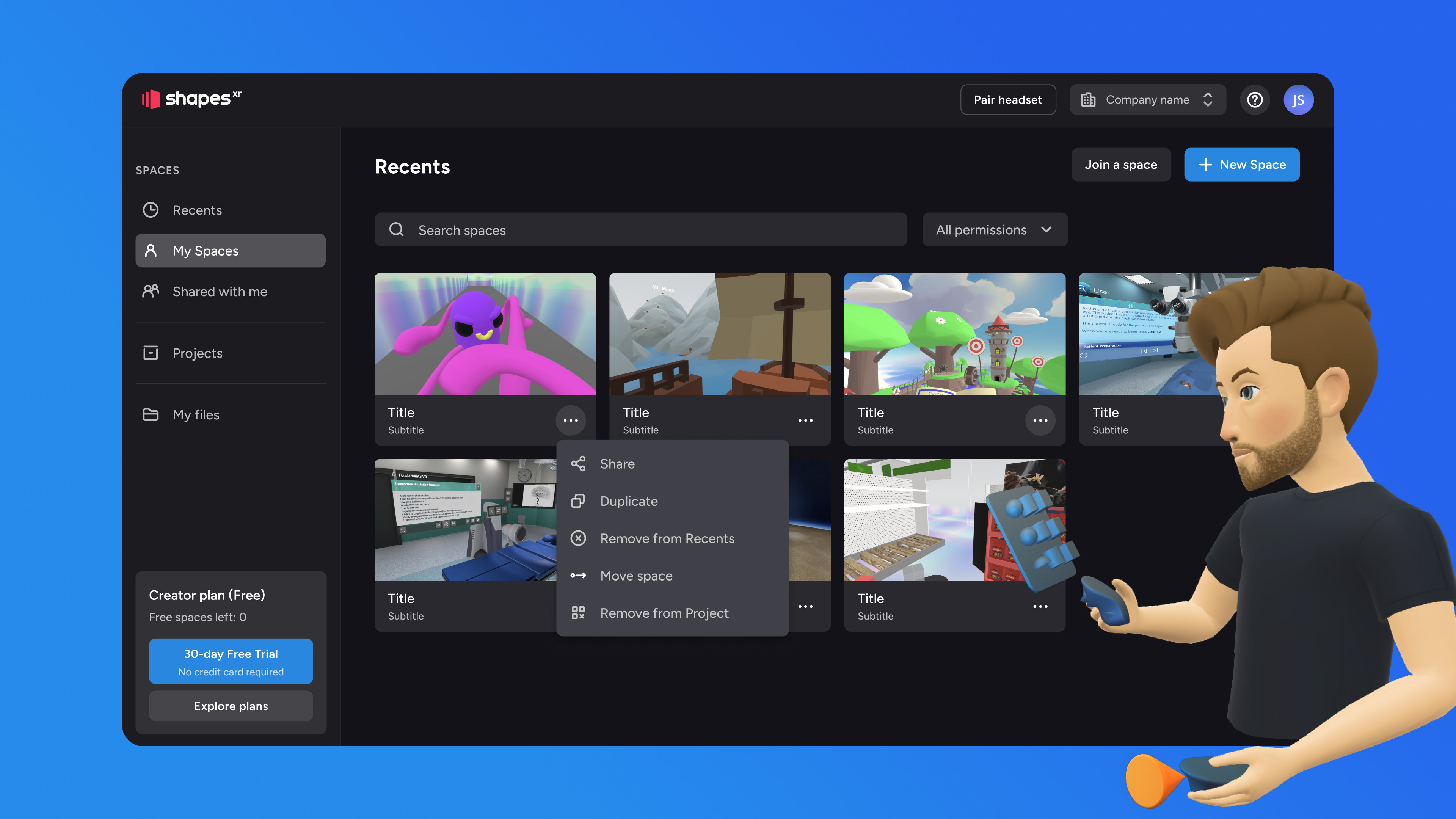Click the Move space arrow icon

point(577,576)
